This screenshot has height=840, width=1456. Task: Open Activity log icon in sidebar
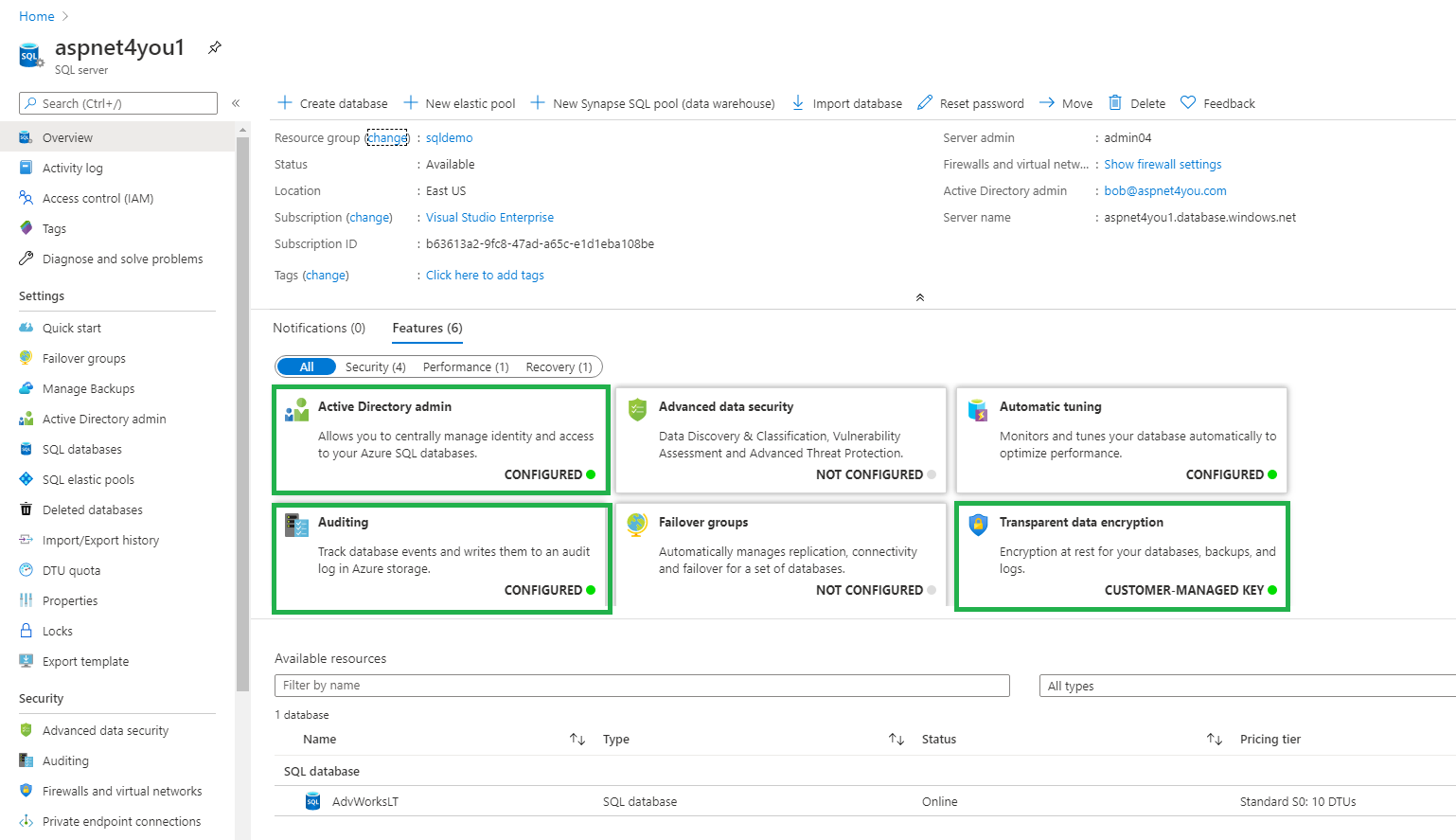pyautogui.click(x=26, y=168)
